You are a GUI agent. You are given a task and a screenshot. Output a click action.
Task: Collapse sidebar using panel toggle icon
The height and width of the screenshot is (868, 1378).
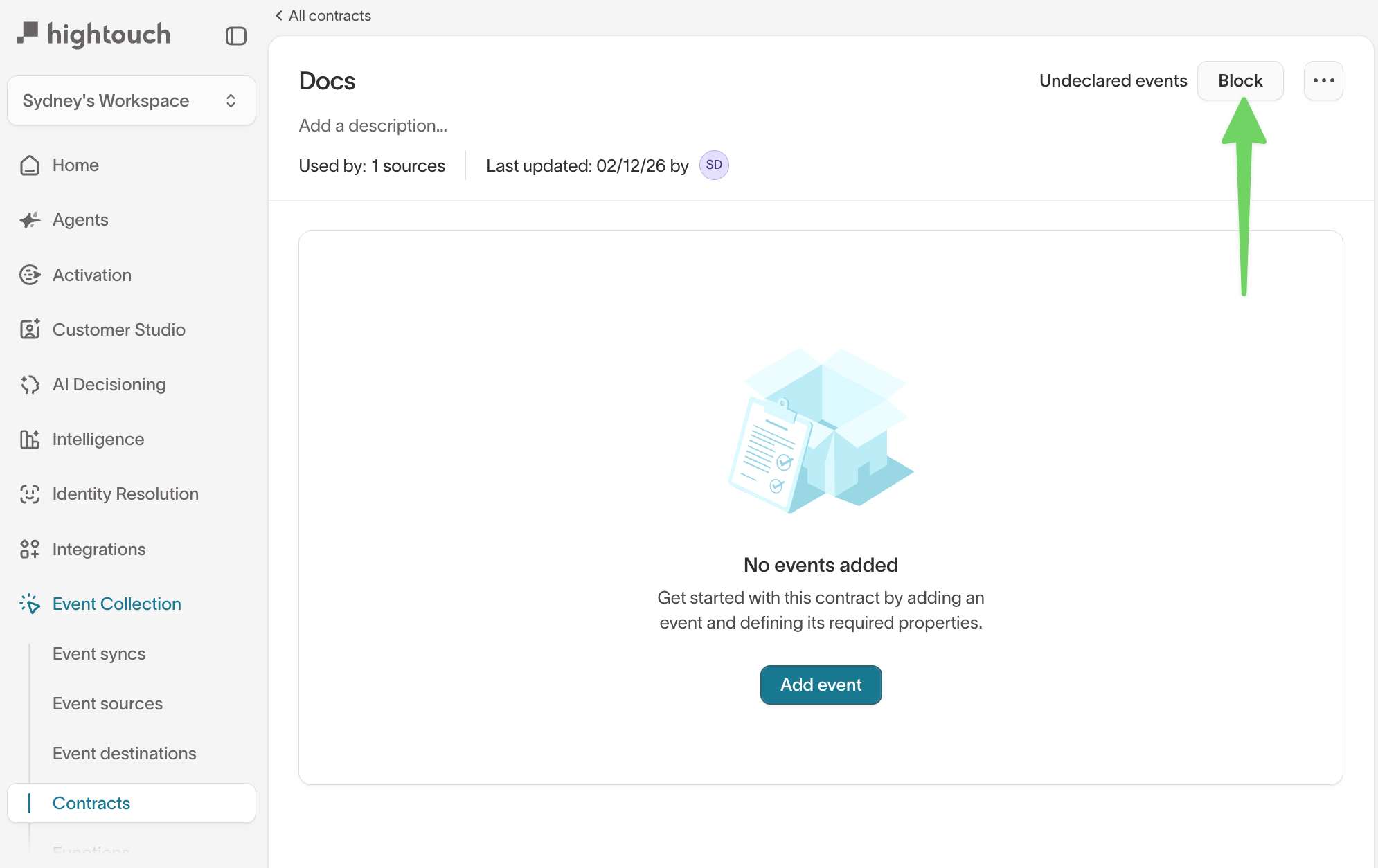point(235,36)
